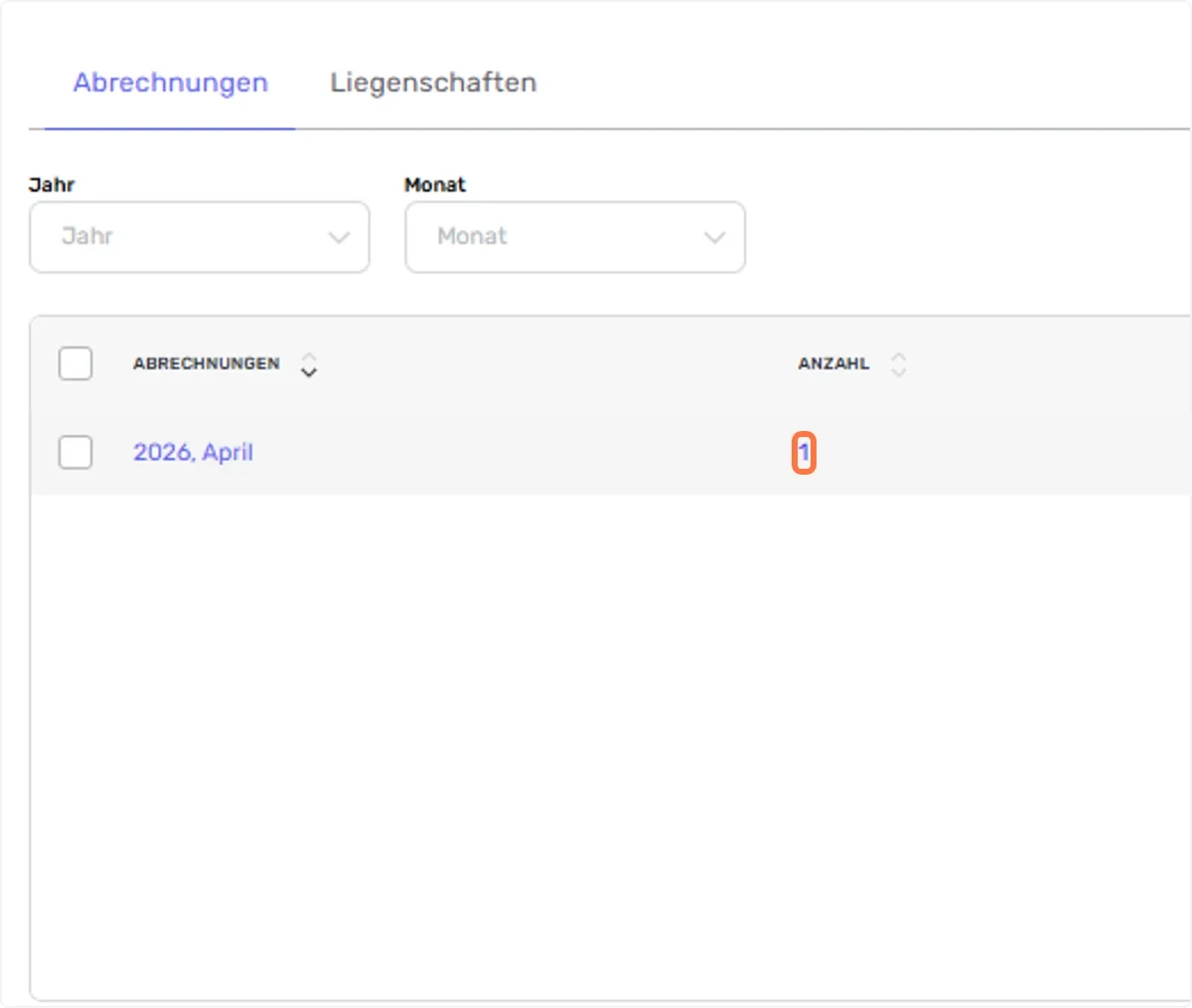Click the ANZAHL column header text
The height and width of the screenshot is (1008, 1192).
point(833,363)
